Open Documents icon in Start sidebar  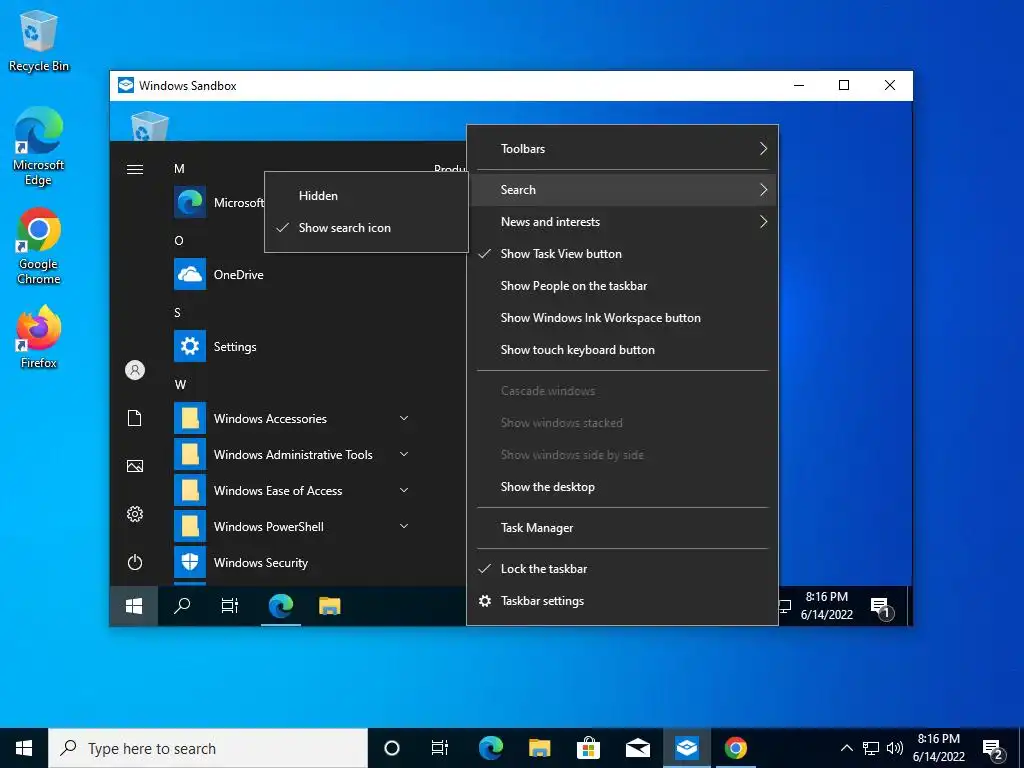click(x=135, y=418)
